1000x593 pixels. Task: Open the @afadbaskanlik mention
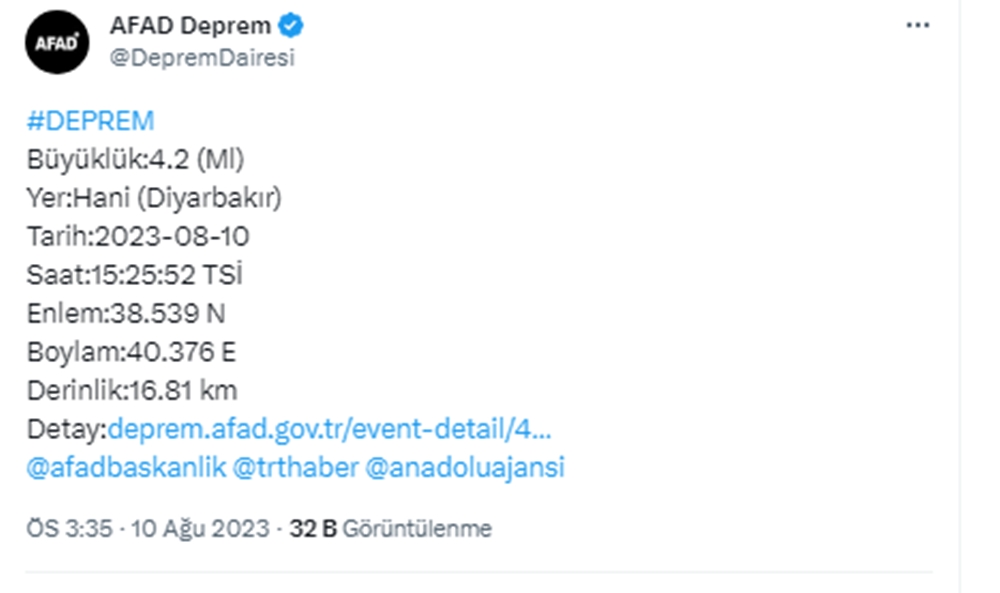click(x=126, y=467)
